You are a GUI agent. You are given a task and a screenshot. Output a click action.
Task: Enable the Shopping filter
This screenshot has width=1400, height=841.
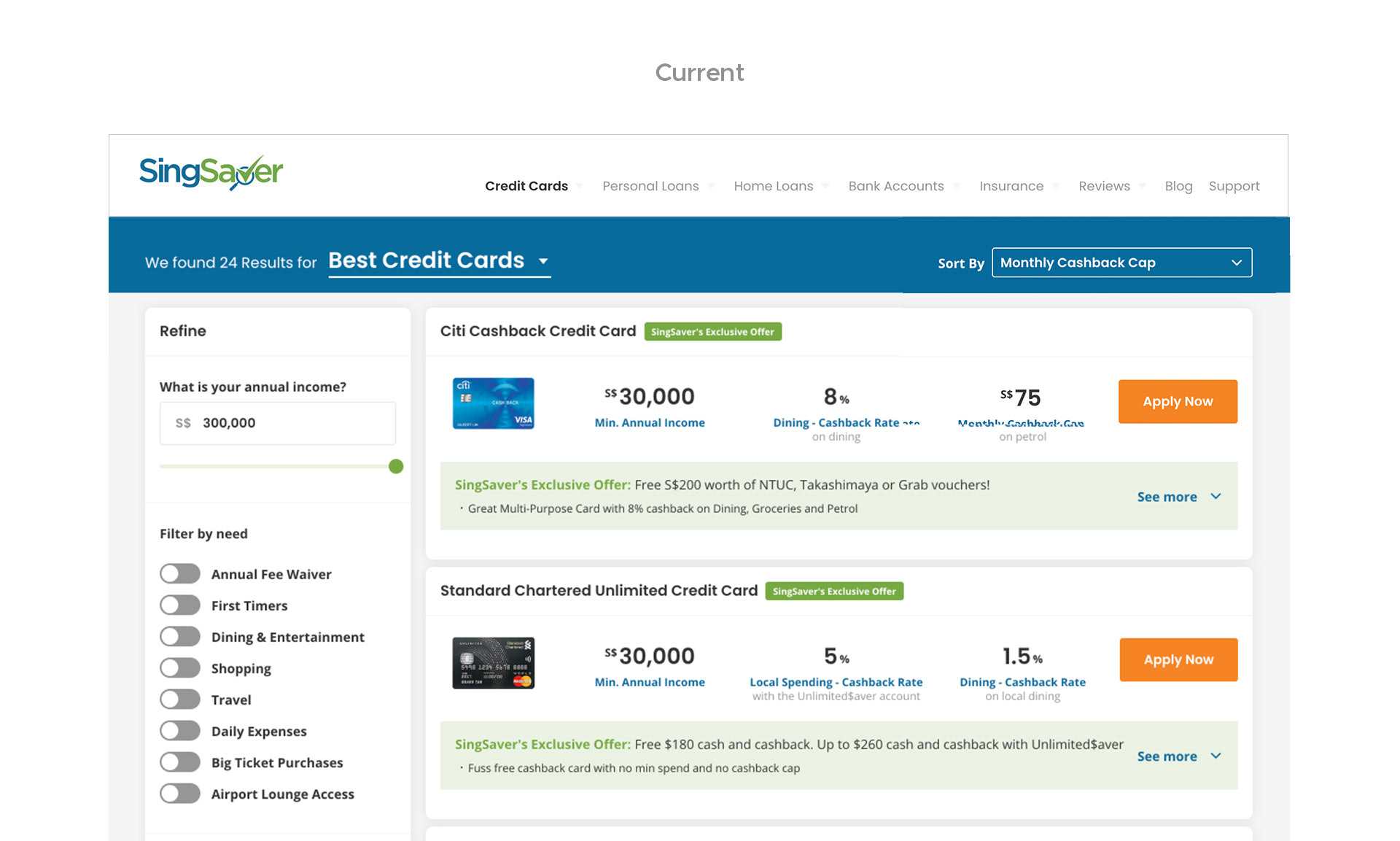pos(180,668)
